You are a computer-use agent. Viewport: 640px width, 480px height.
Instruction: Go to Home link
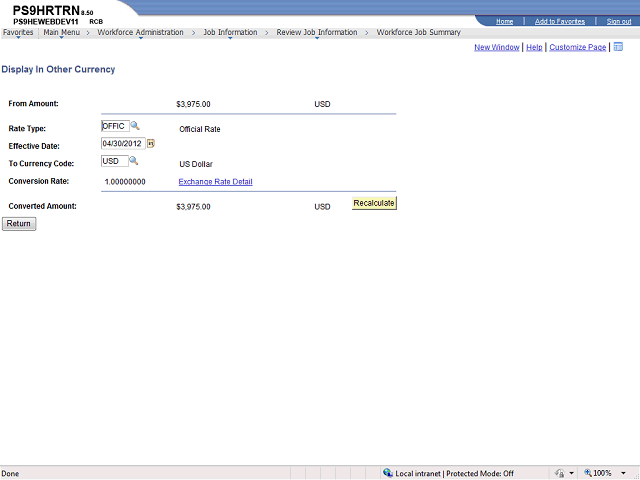pyautogui.click(x=504, y=21)
